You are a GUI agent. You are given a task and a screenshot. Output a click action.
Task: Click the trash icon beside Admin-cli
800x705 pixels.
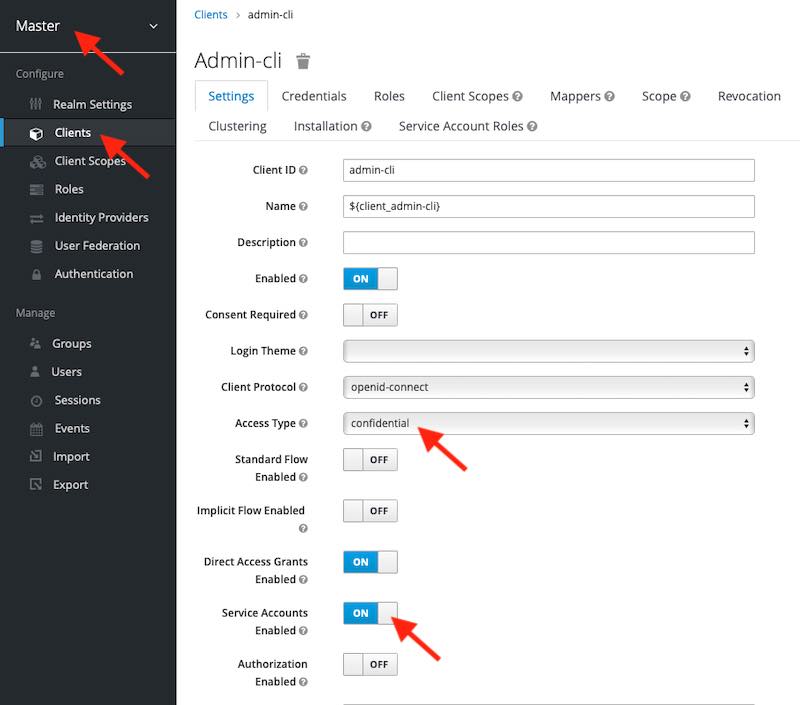(303, 61)
